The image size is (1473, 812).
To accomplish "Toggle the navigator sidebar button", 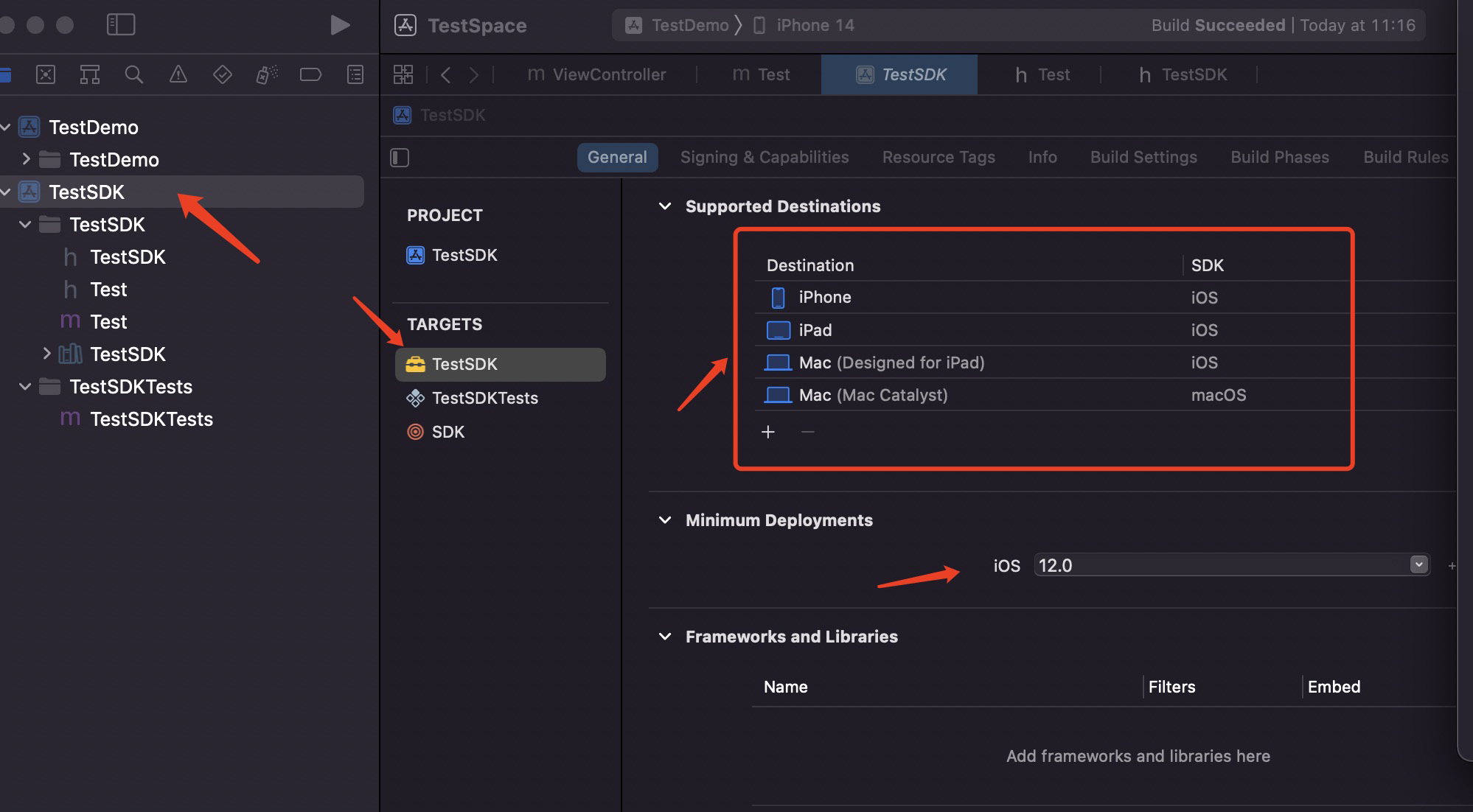I will (121, 24).
